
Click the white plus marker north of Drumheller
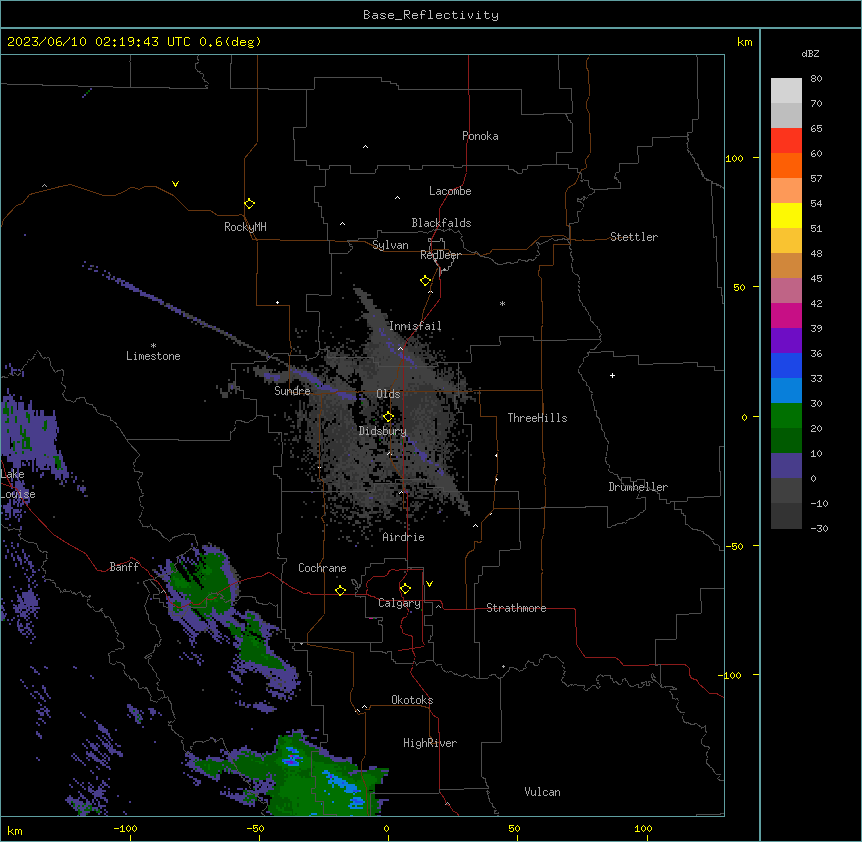pos(612,375)
